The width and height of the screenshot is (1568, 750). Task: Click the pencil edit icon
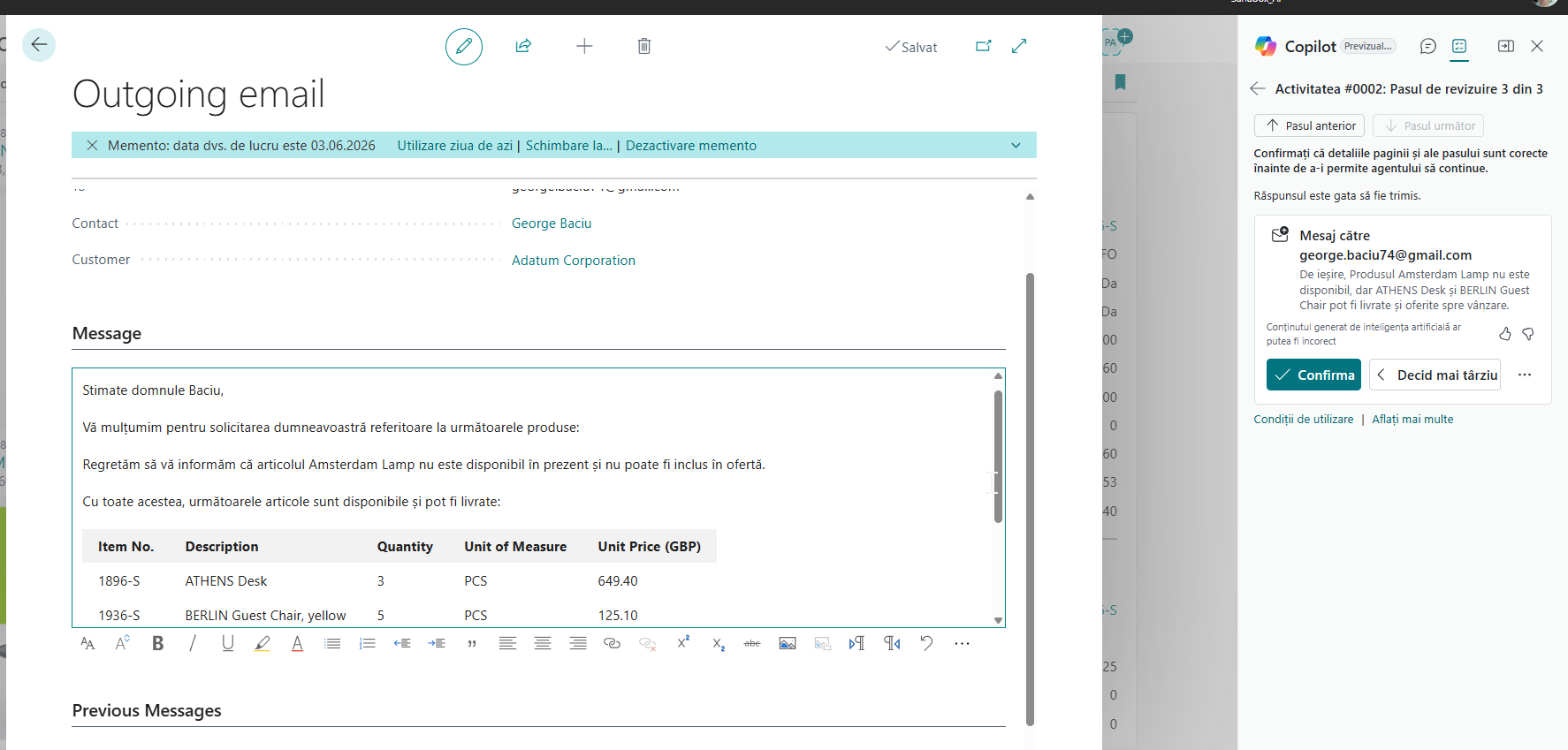464,47
